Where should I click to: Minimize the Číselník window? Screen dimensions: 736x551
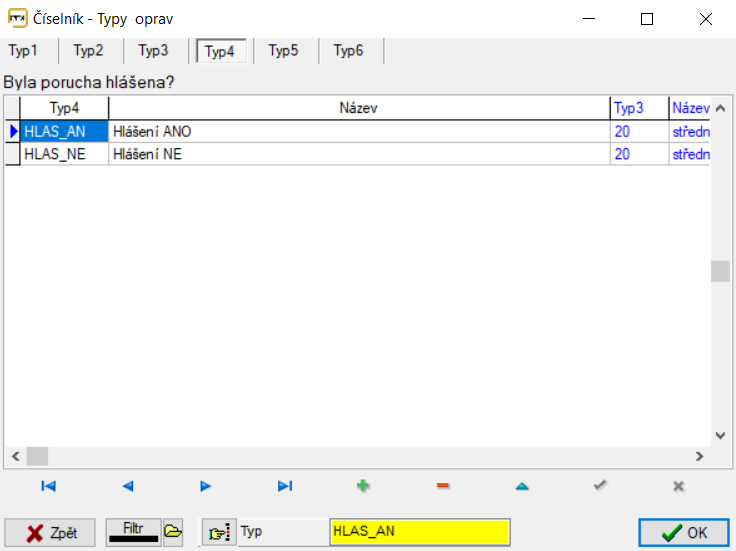pyautogui.click(x=589, y=19)
